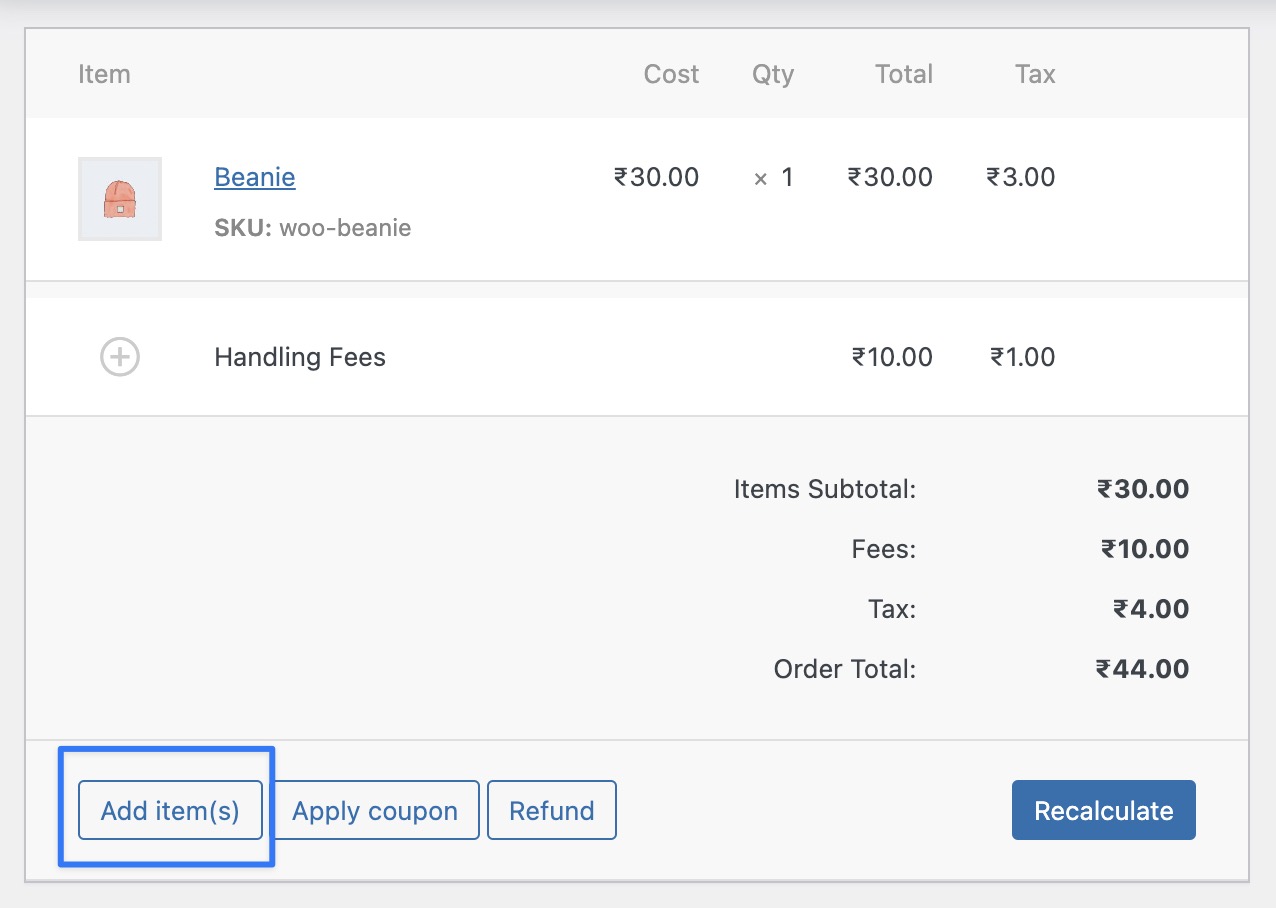The image size is (1276, 908).
Task: Click the Order Total ₹44.00 amount
Action: [x=1143, y=669]
